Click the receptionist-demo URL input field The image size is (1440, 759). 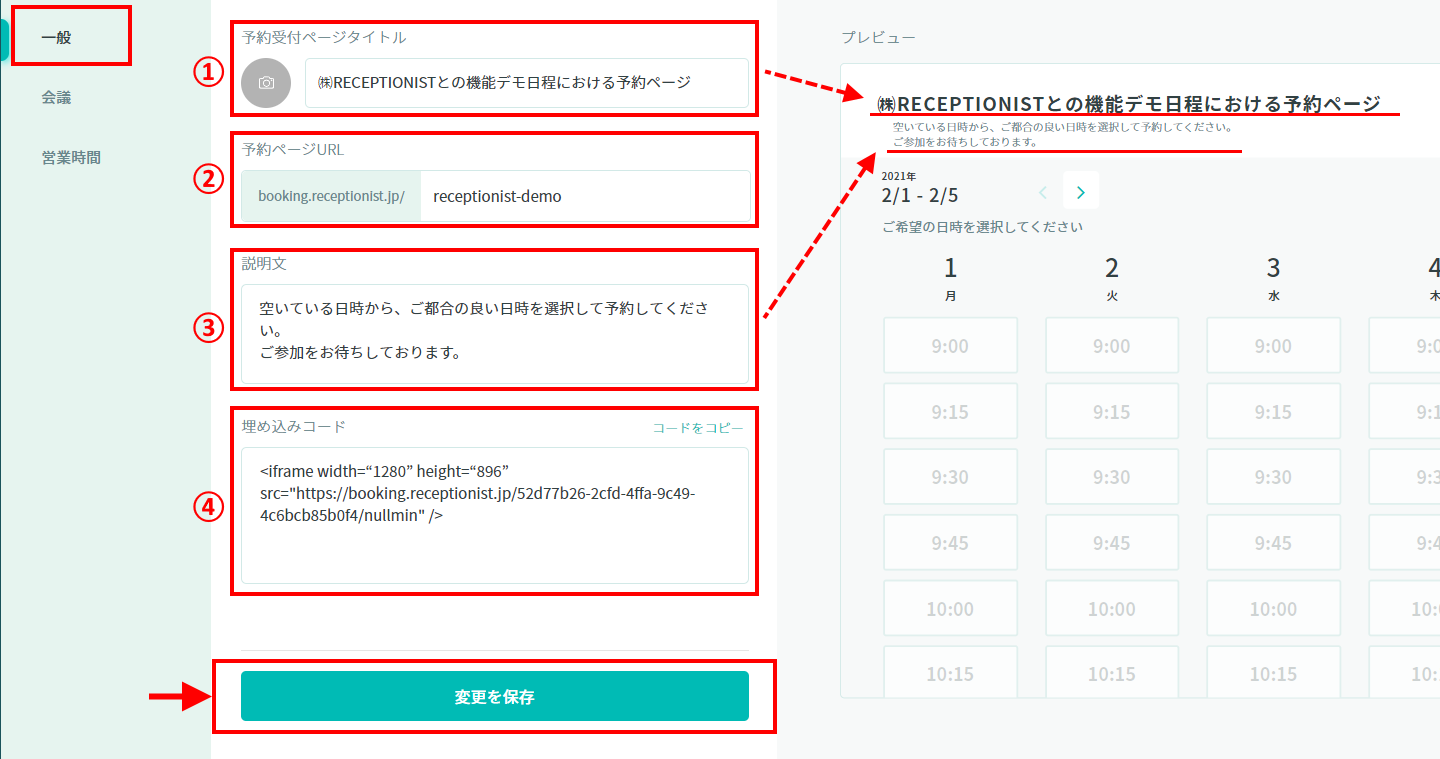pyautogui.click(x=584, y=196)
